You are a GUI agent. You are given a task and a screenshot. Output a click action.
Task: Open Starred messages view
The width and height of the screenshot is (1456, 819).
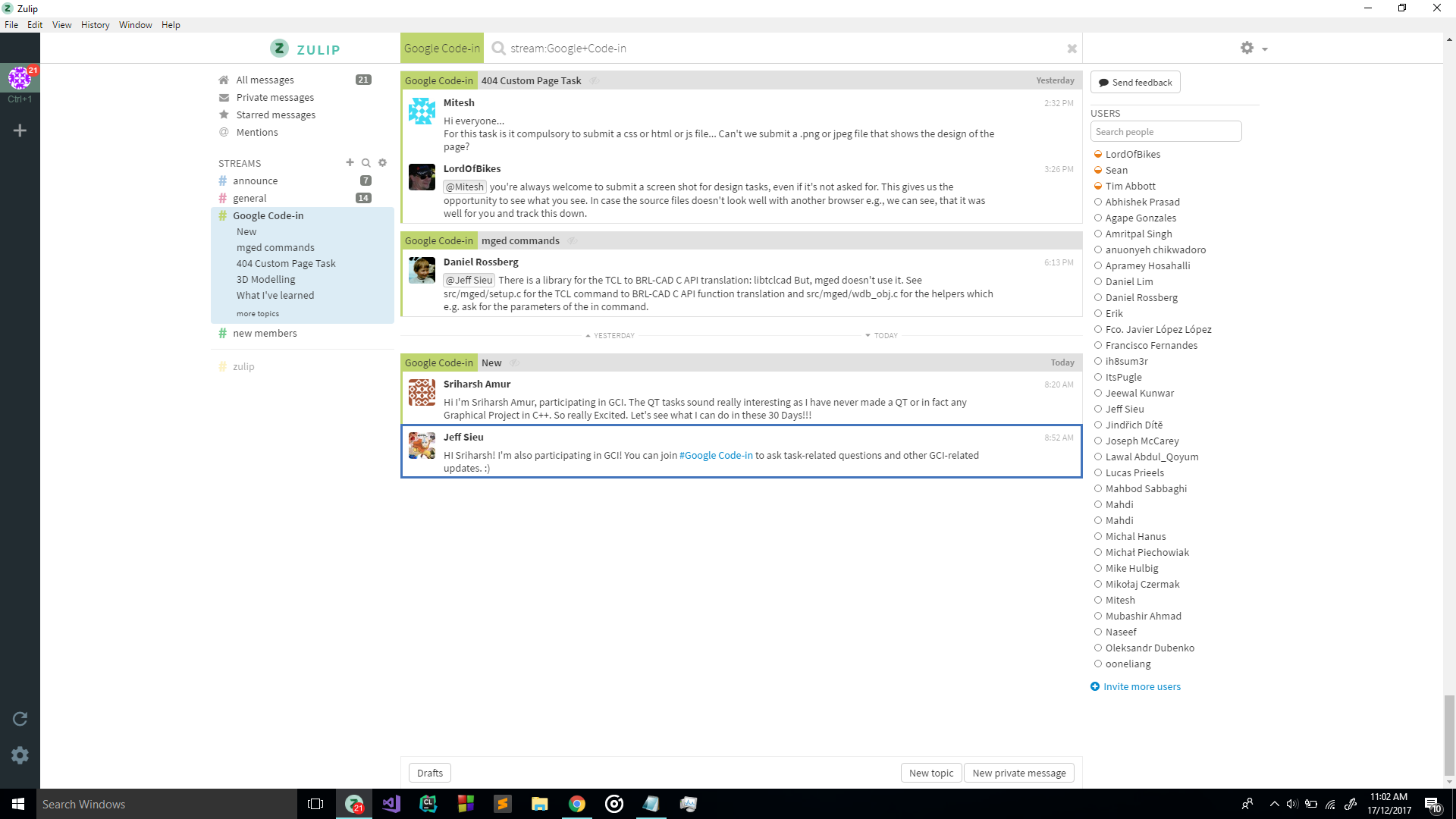point(275,115)
